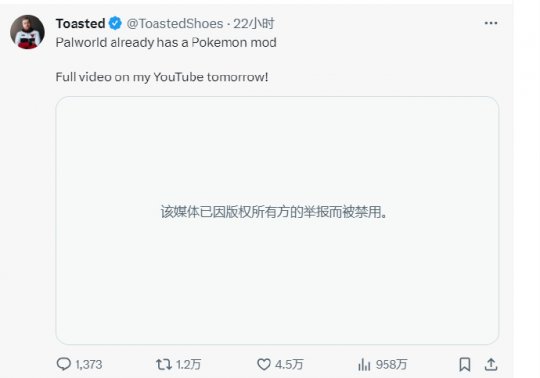
Task: Open the view analytics bar chart icon
Action: [364, 364]
